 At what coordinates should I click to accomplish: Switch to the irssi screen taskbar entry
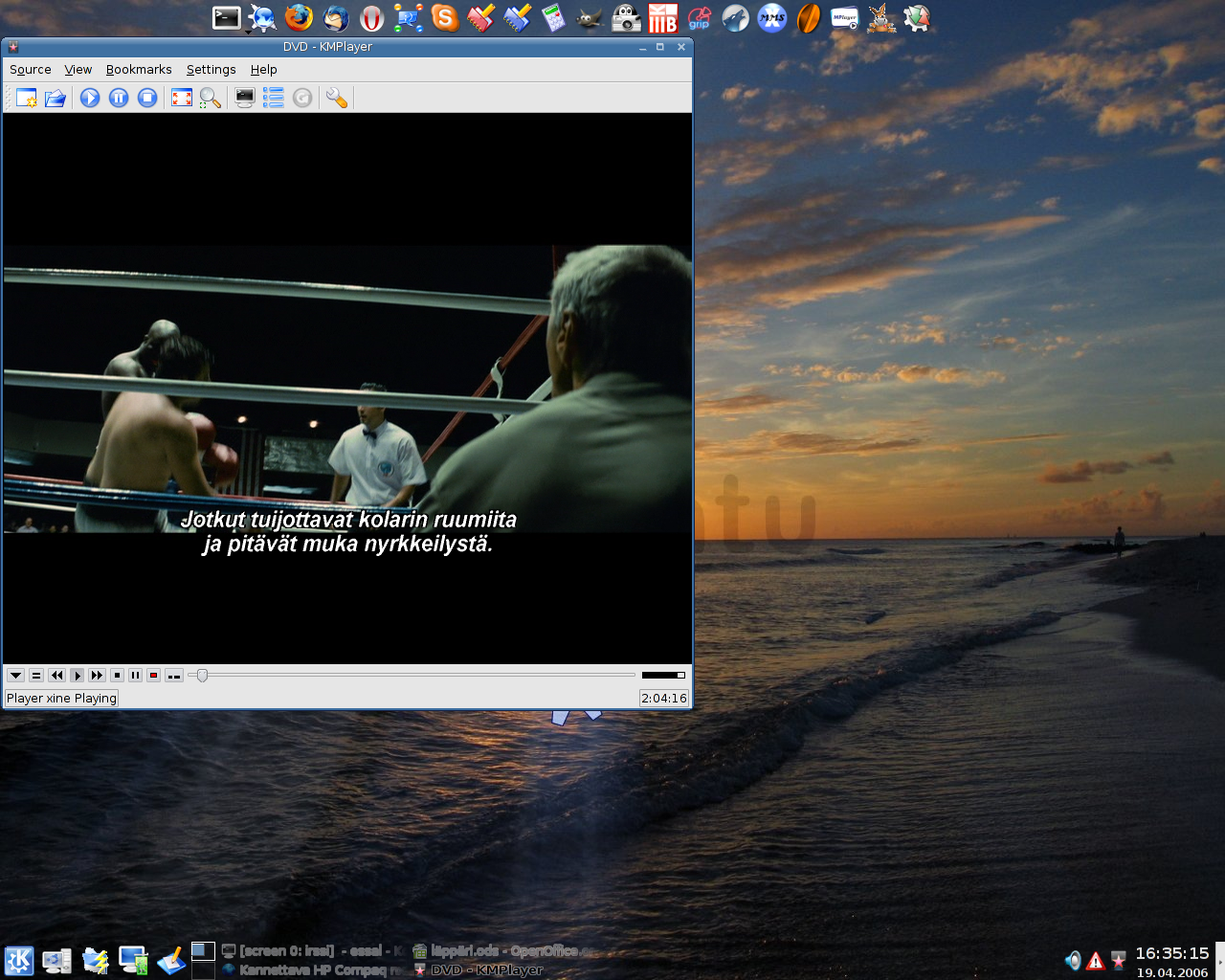tap(313, 951)
